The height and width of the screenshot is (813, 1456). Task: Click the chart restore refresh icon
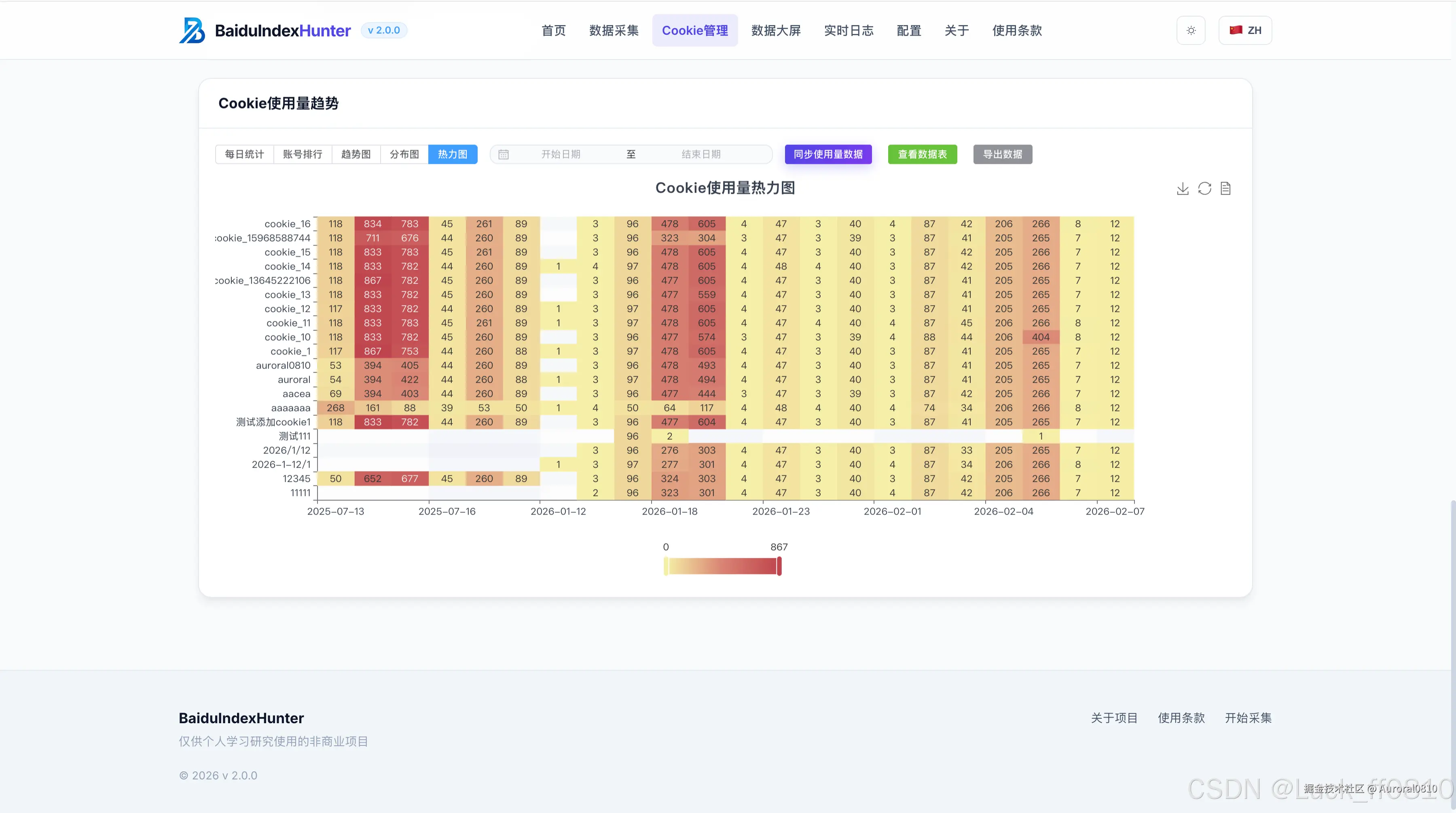click(1204, 189)
